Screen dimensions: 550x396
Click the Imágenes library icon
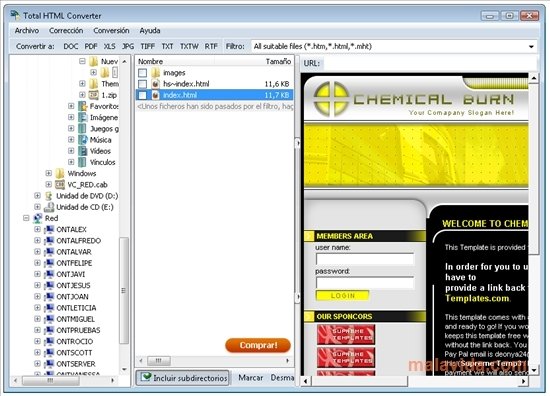(83, 117)
